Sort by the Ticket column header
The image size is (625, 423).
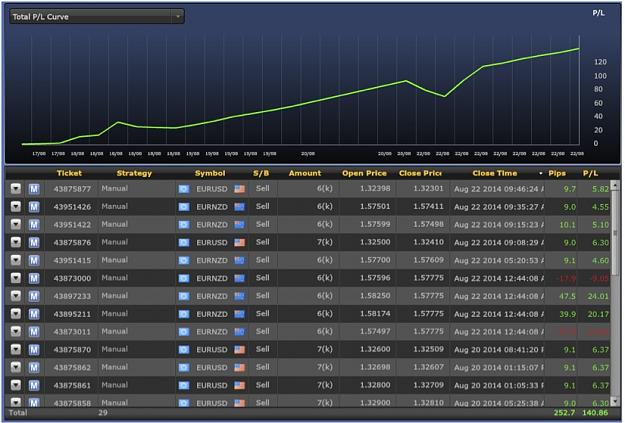(69, 173)
